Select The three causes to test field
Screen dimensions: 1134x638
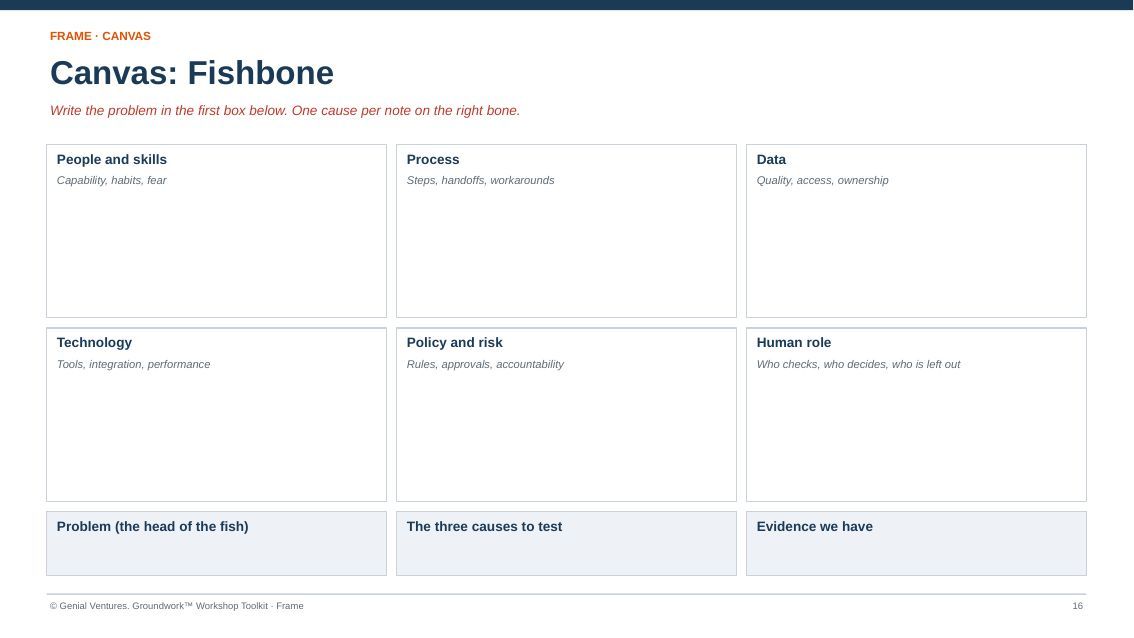(566, 544)
